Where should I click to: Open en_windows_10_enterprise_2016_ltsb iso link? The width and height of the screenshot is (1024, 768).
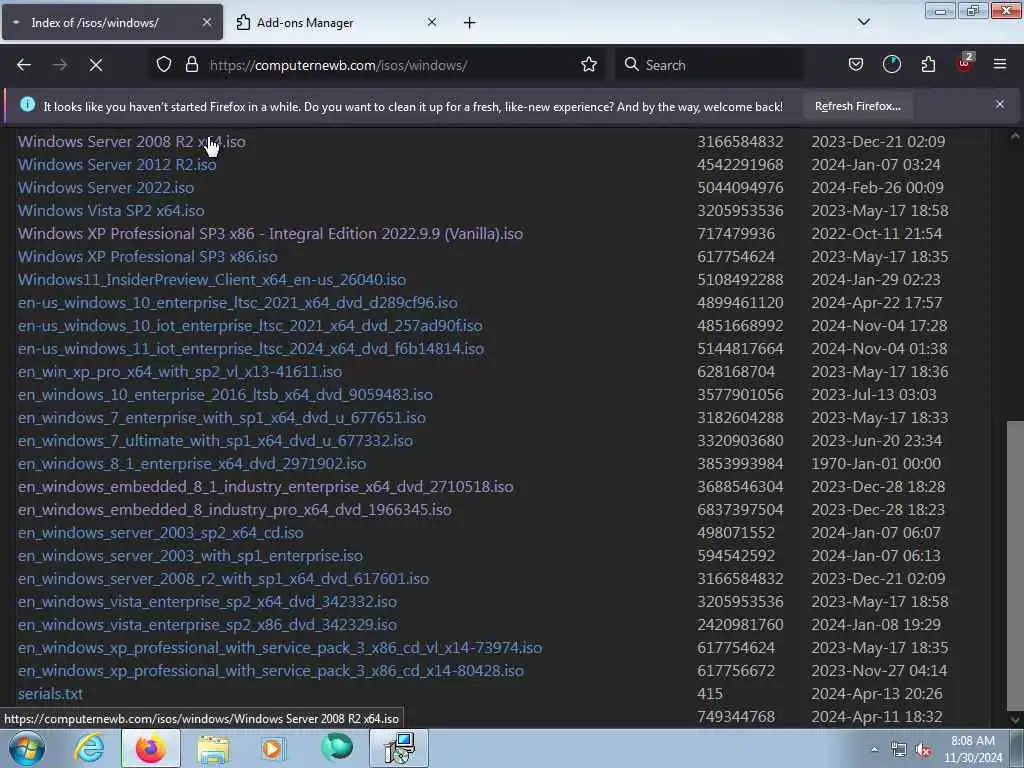click(x=225, y=394)
